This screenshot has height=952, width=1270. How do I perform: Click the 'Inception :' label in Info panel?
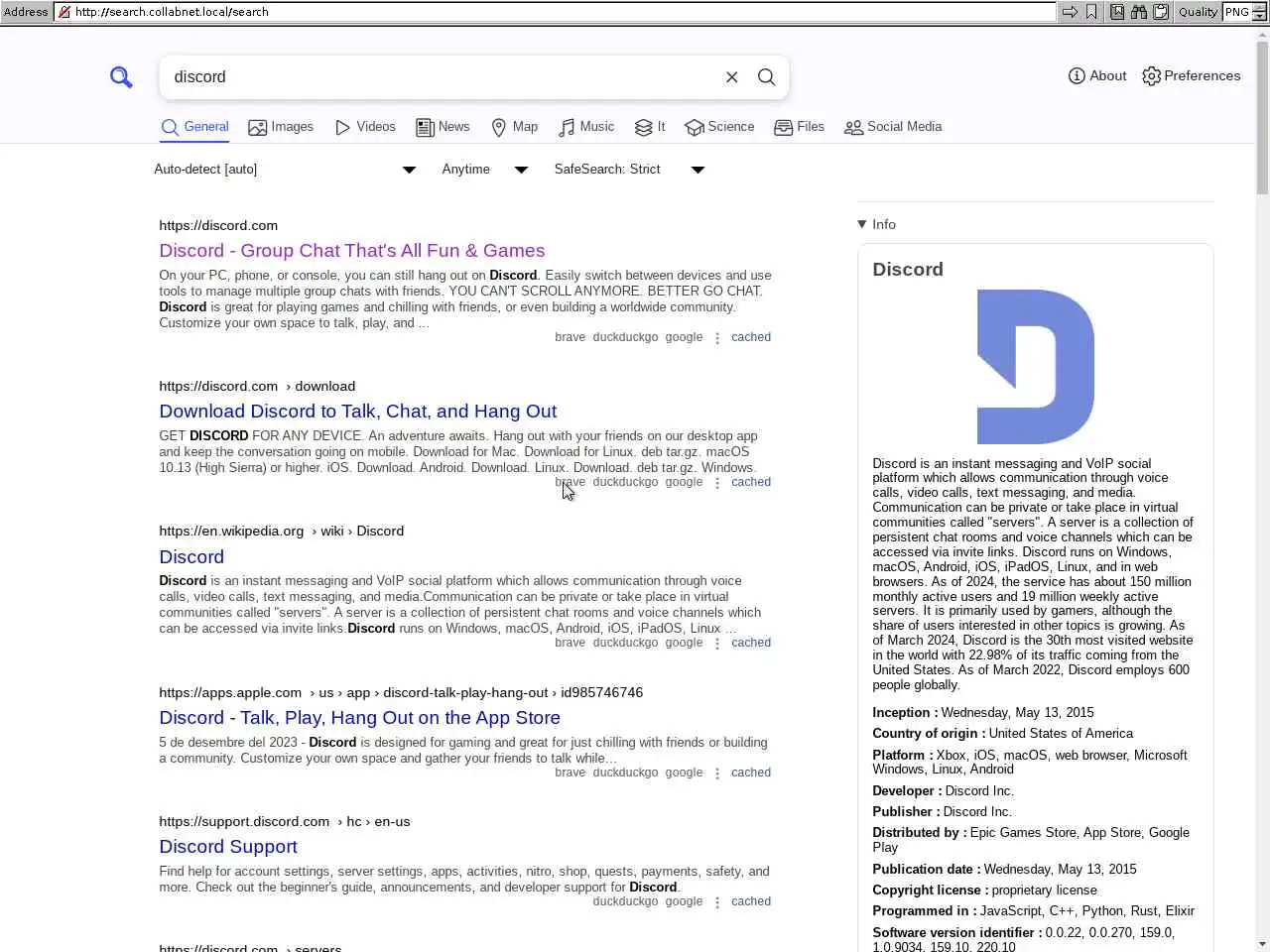point(905,713)
